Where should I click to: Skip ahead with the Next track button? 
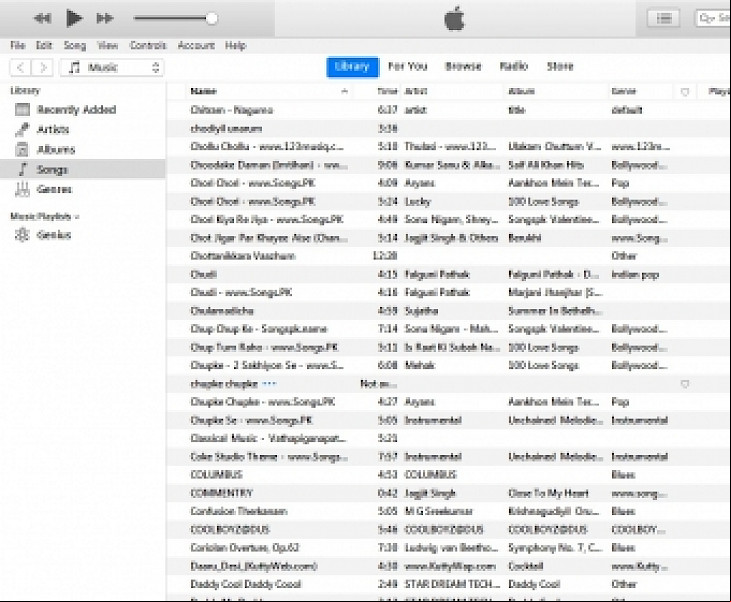[x=105, y=19]
